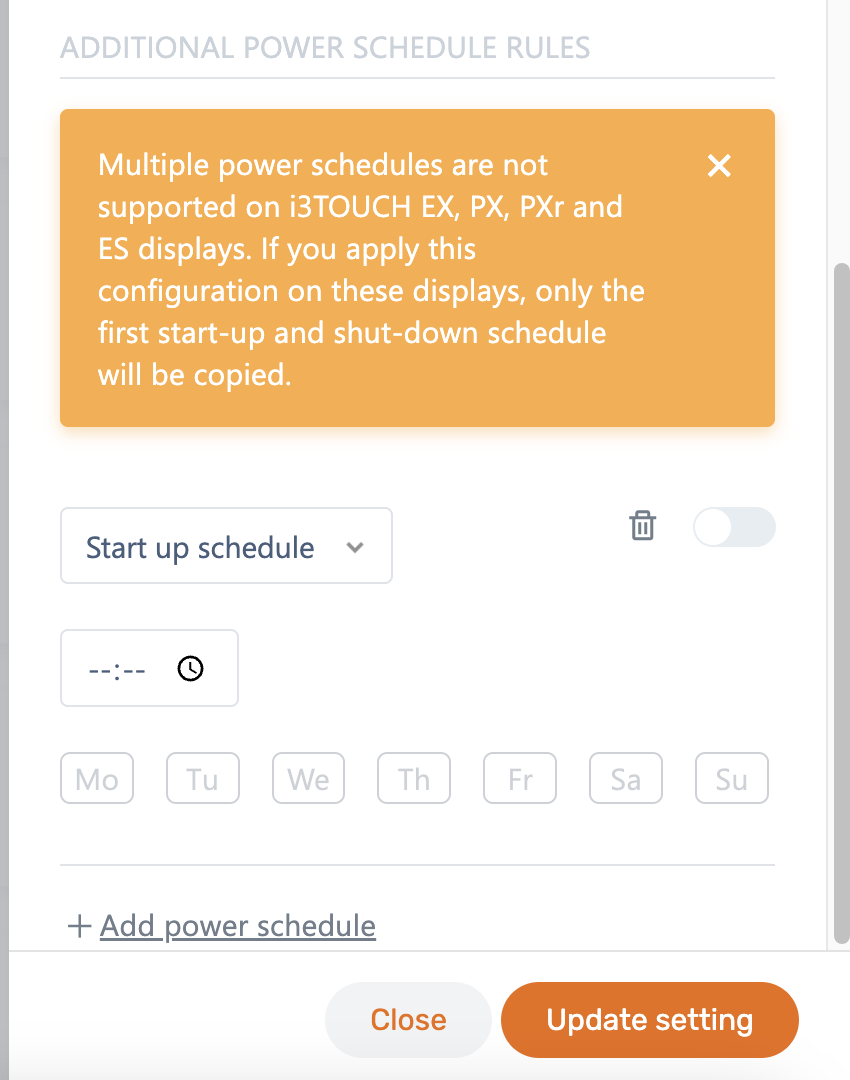The height and width of the screenshot is (1080, 850).
Task: Dismiss the orange warning with the X
Action: 719,166
